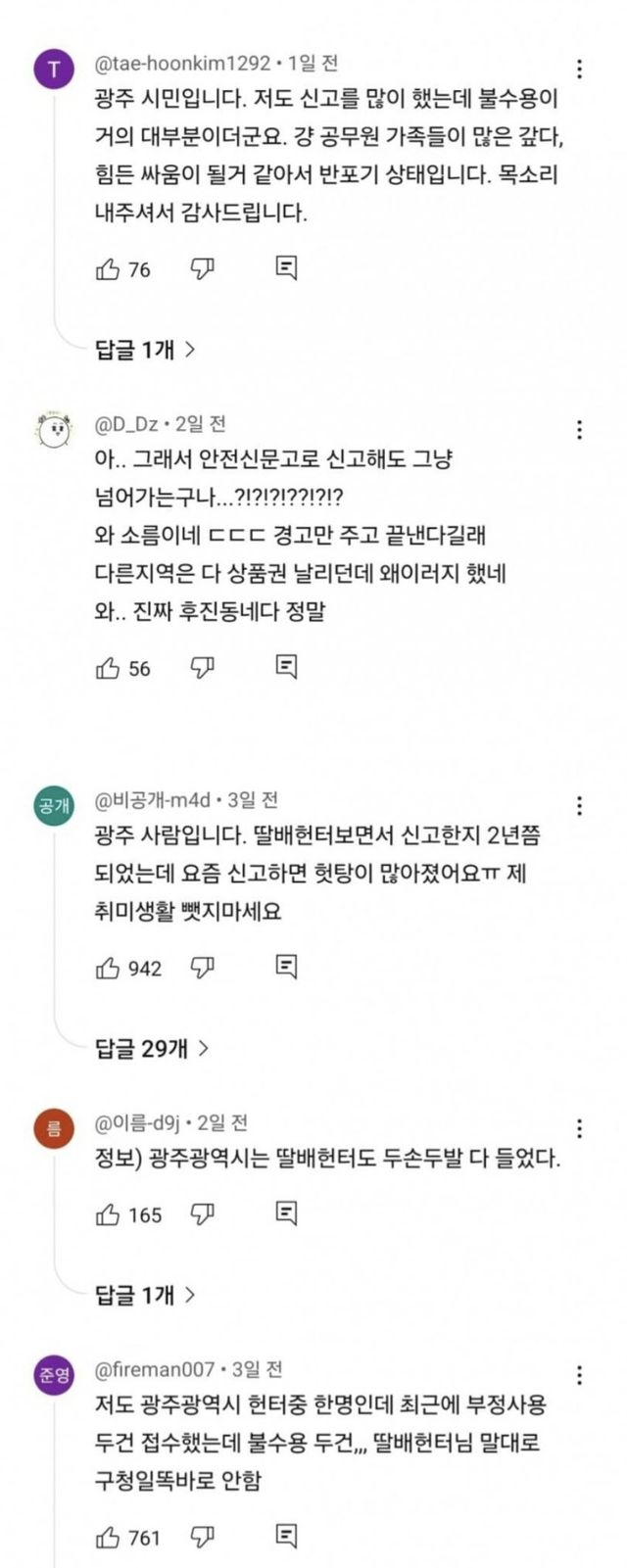Open reply box for @tae-hoonkim1292 comment
The height and width of the screenshot is (1568, 627).
(286, 268)
